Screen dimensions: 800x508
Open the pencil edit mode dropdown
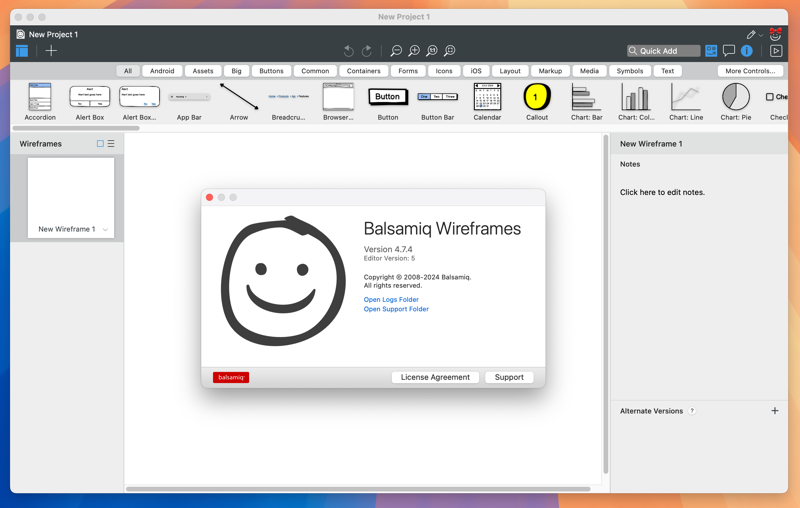(x=755, y=35)
